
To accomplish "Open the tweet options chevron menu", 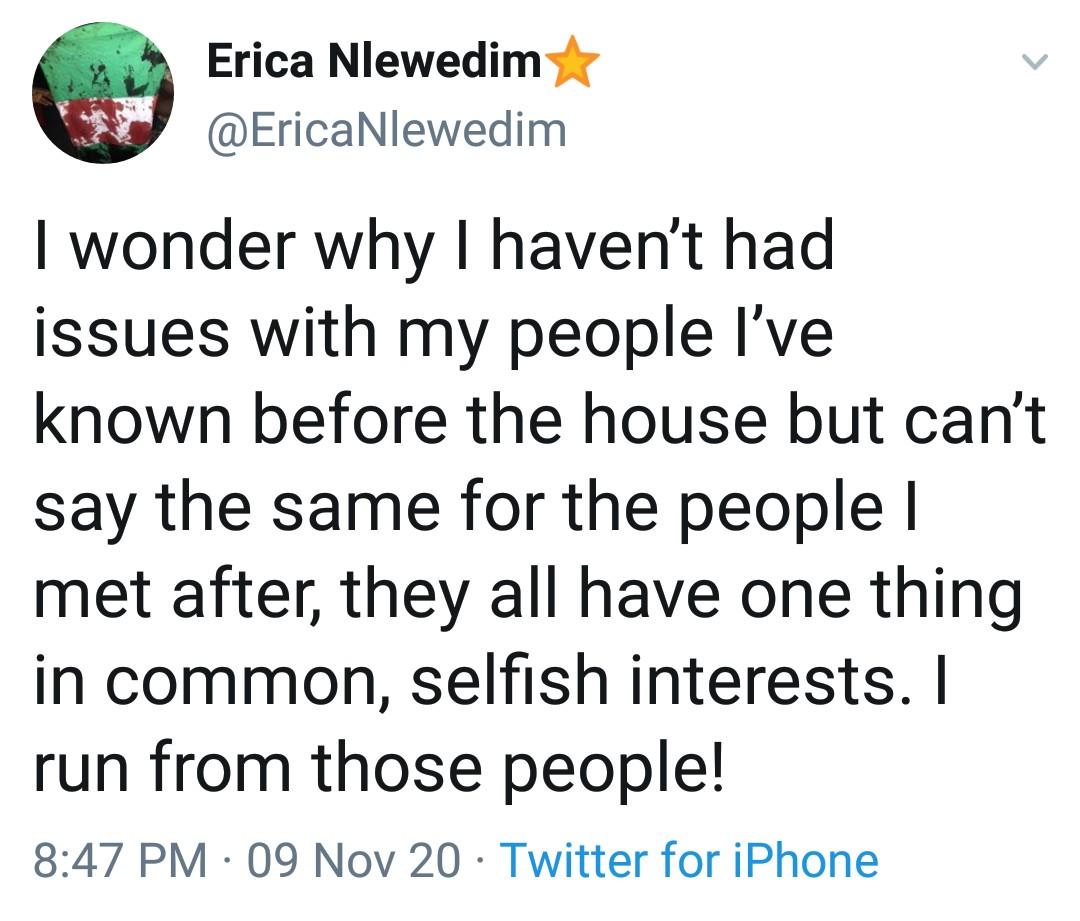I will tap(1035, 63).
